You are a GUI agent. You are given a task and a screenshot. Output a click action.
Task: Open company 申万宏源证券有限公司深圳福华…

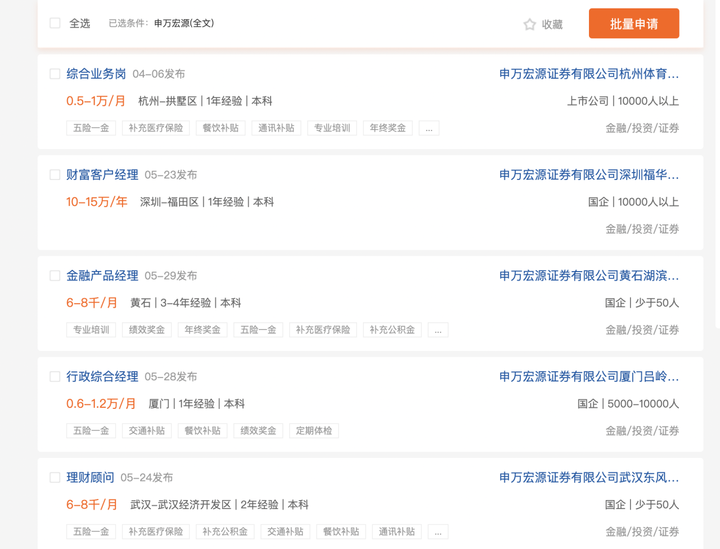click(x=589, y=175)
